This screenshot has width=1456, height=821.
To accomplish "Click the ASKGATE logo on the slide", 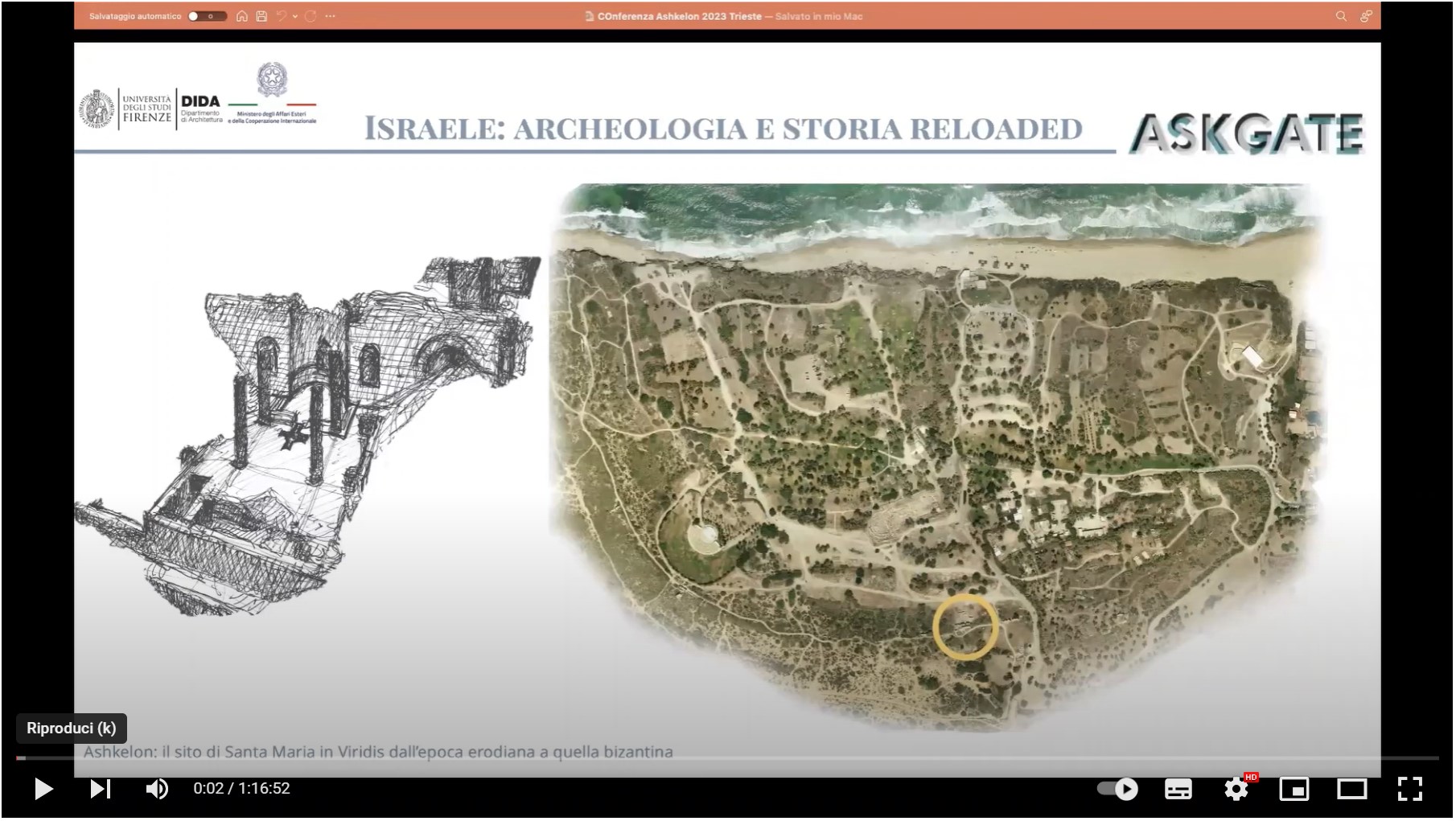I will (1248, 133).
